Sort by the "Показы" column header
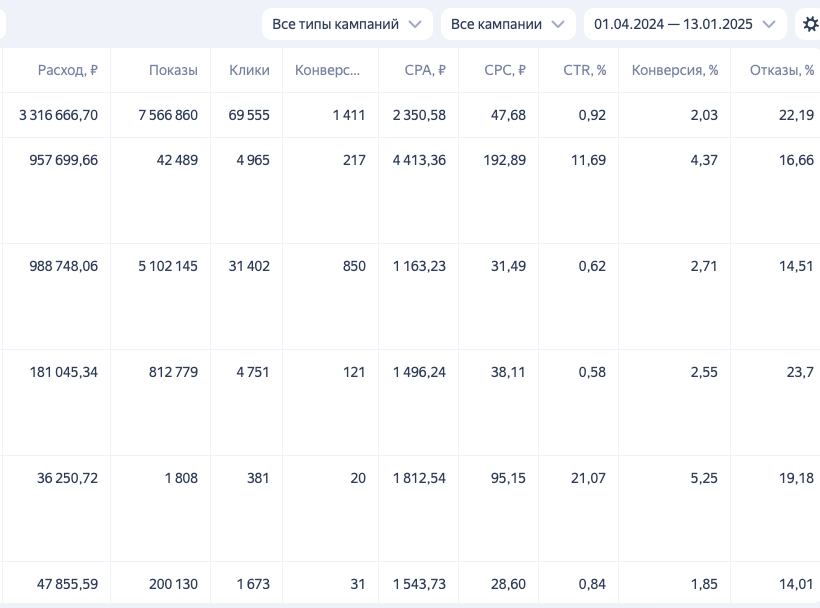This screenshot has width=820, height=608. pos(173,70)
